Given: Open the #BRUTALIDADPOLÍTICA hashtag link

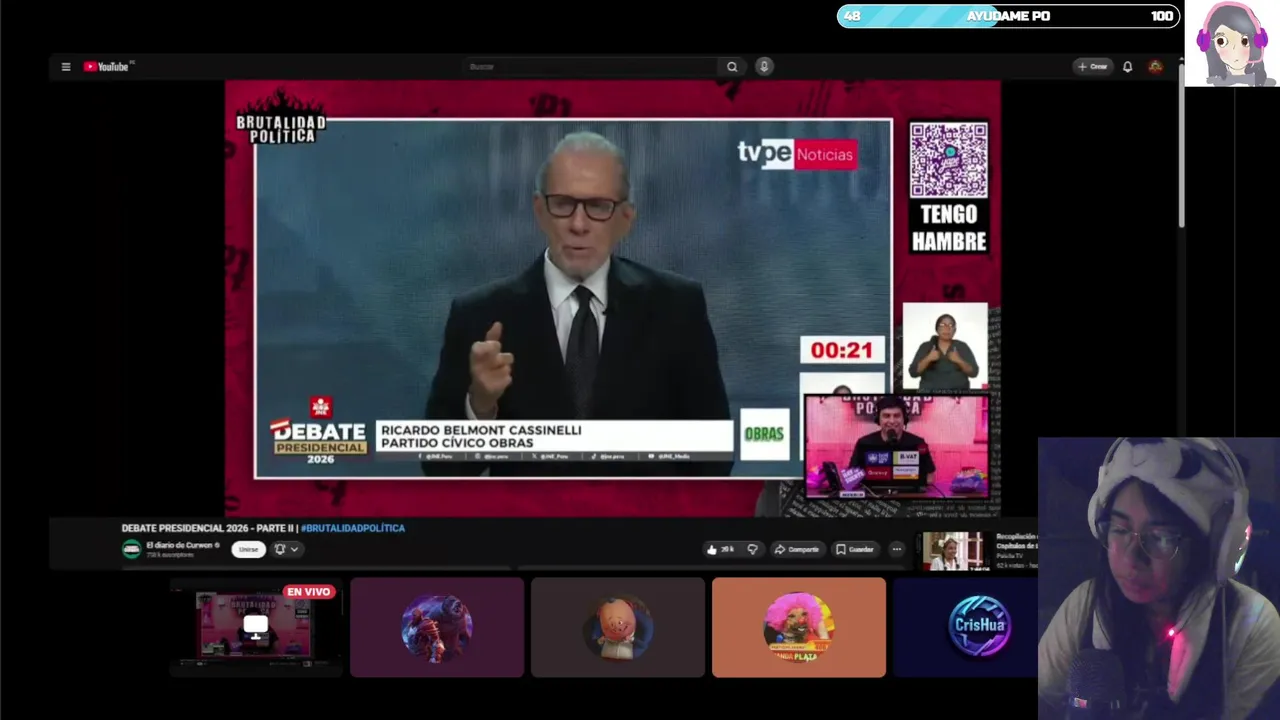Looking at the screenshot, I should [x=353, y=528].
